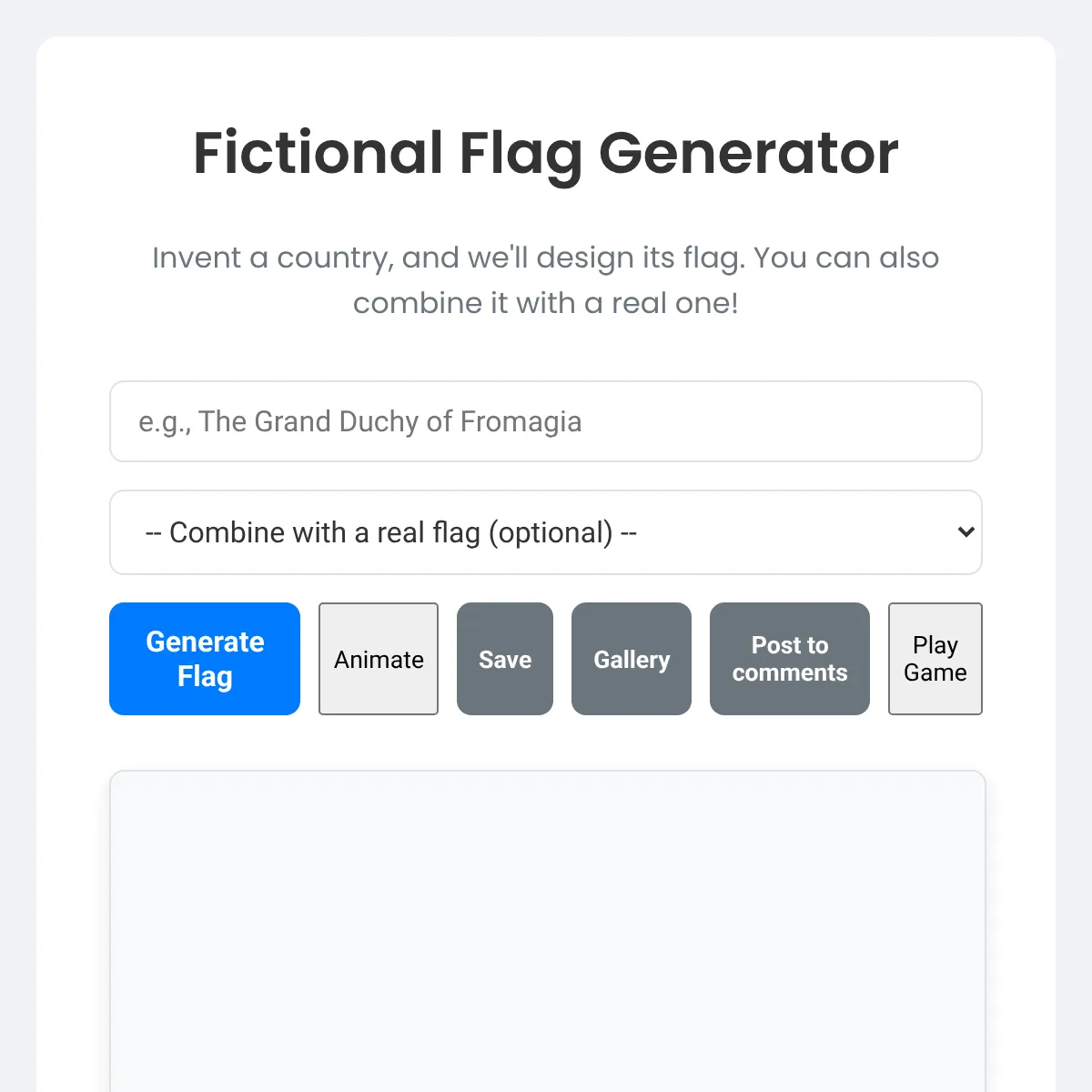Click the top border of the preview box
1092x1092 pixels.
(x=547, y=772)
